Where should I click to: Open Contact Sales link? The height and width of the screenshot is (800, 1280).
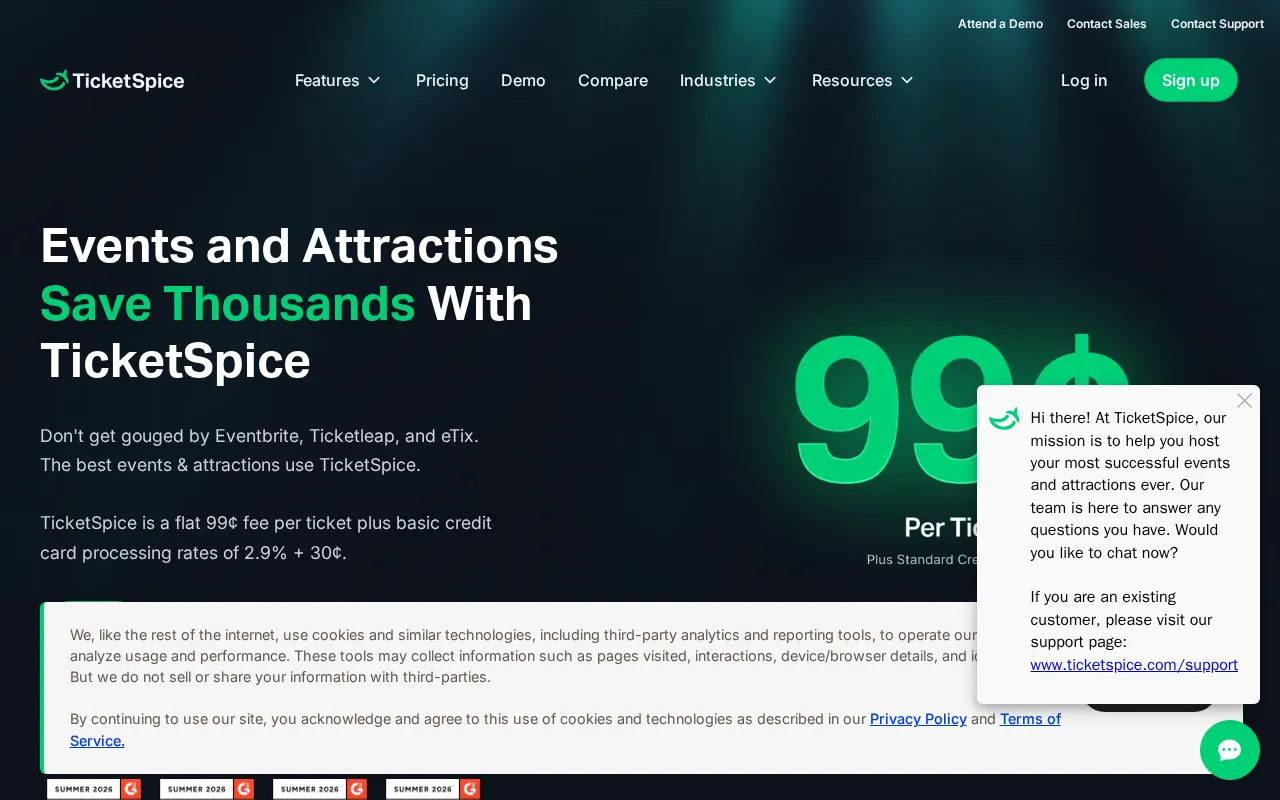click(x=1107, y=24)
